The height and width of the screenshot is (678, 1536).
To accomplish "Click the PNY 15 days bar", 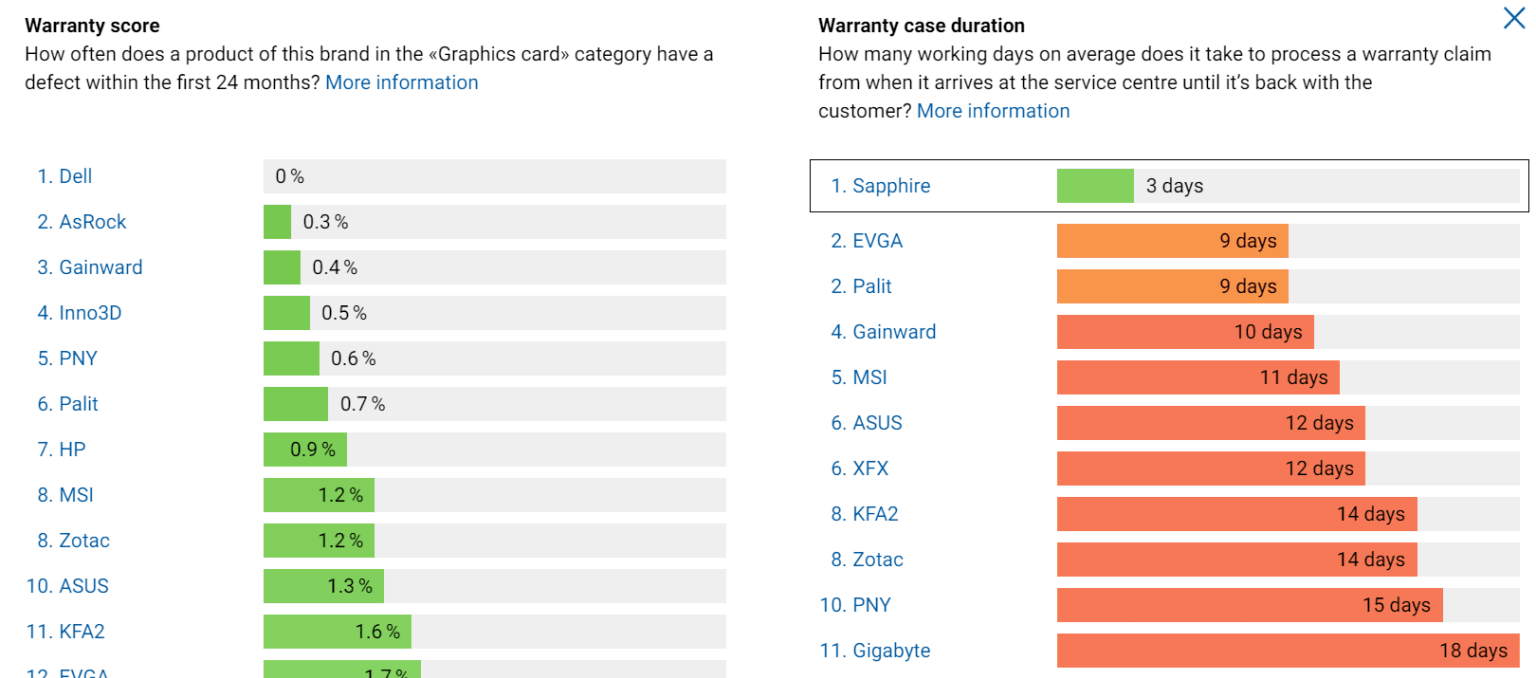I will click(1248, 605).
